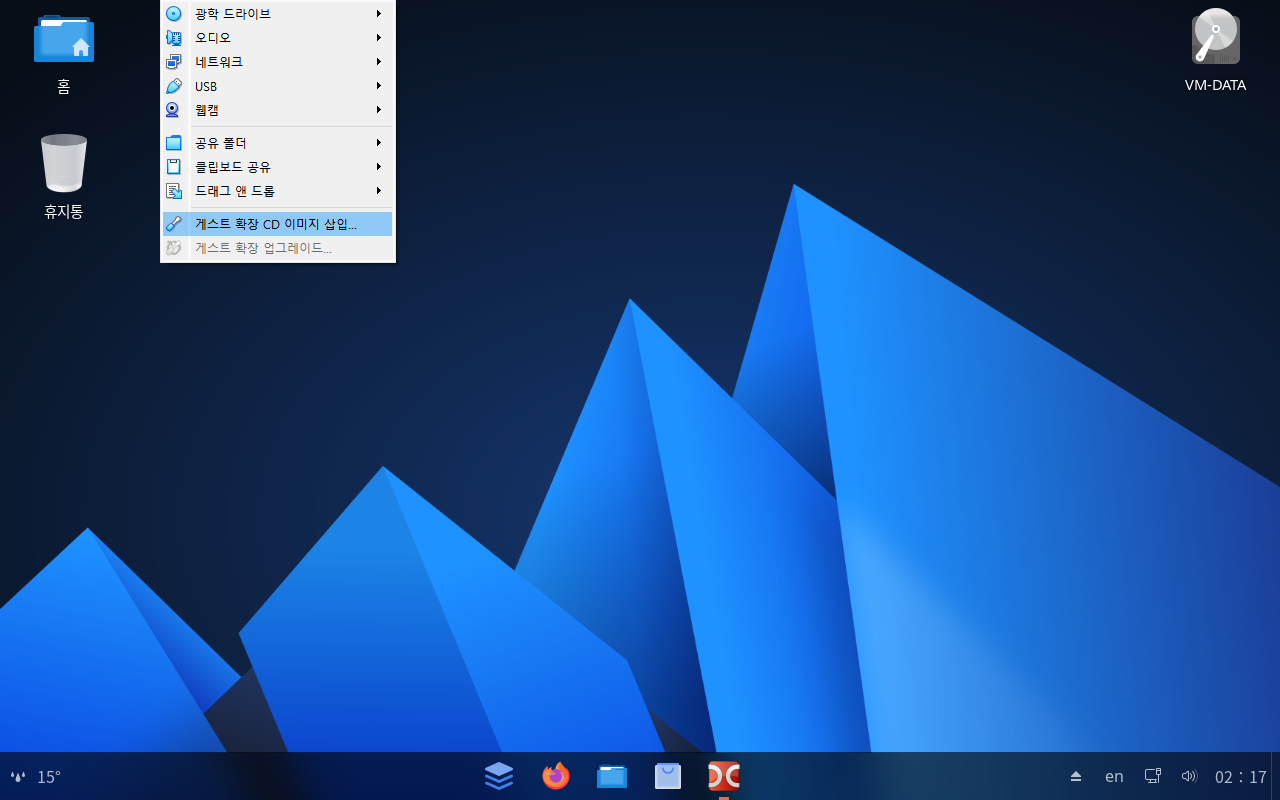Open the 15° weather widget

pyautogui.click(x=36, y=777)
